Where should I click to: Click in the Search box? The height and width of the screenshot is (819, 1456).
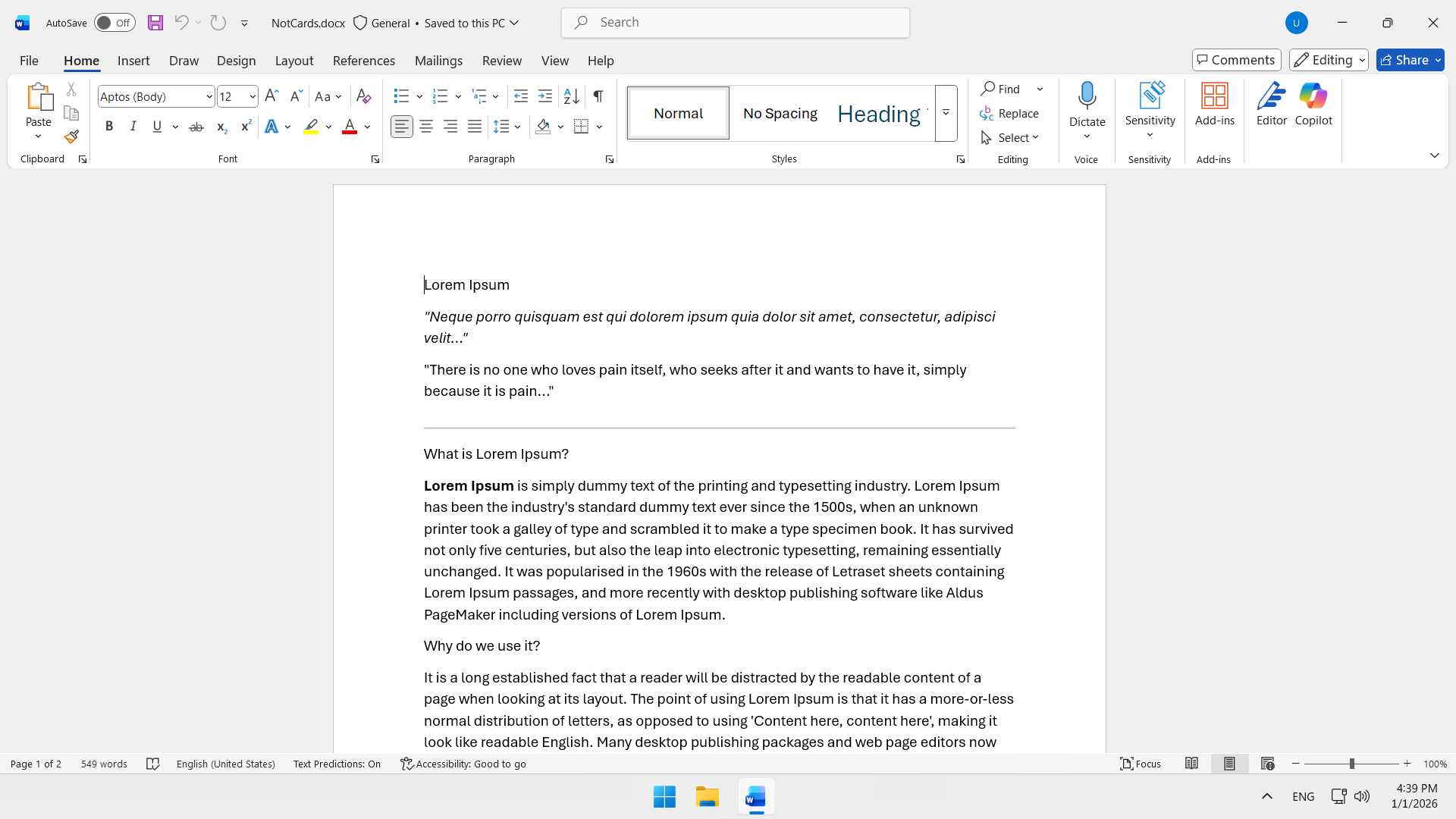tap(736, 23)
